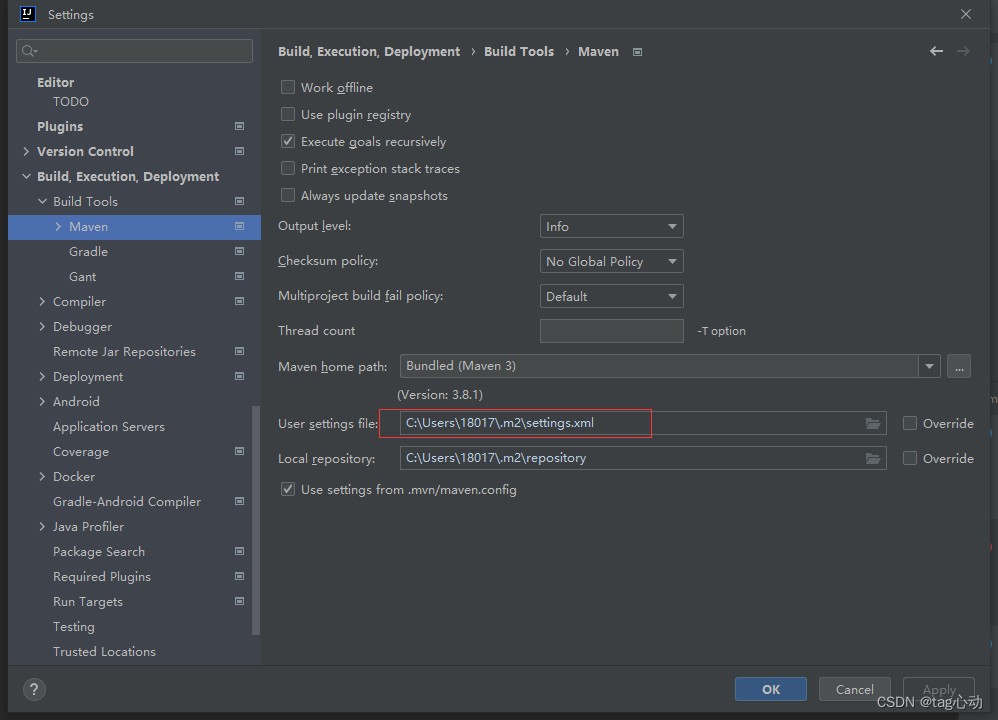Open the Multiproject build fail policy dropdown
Image resolution: width=998 pixels, height=720 pixels.
click(612, 296)
